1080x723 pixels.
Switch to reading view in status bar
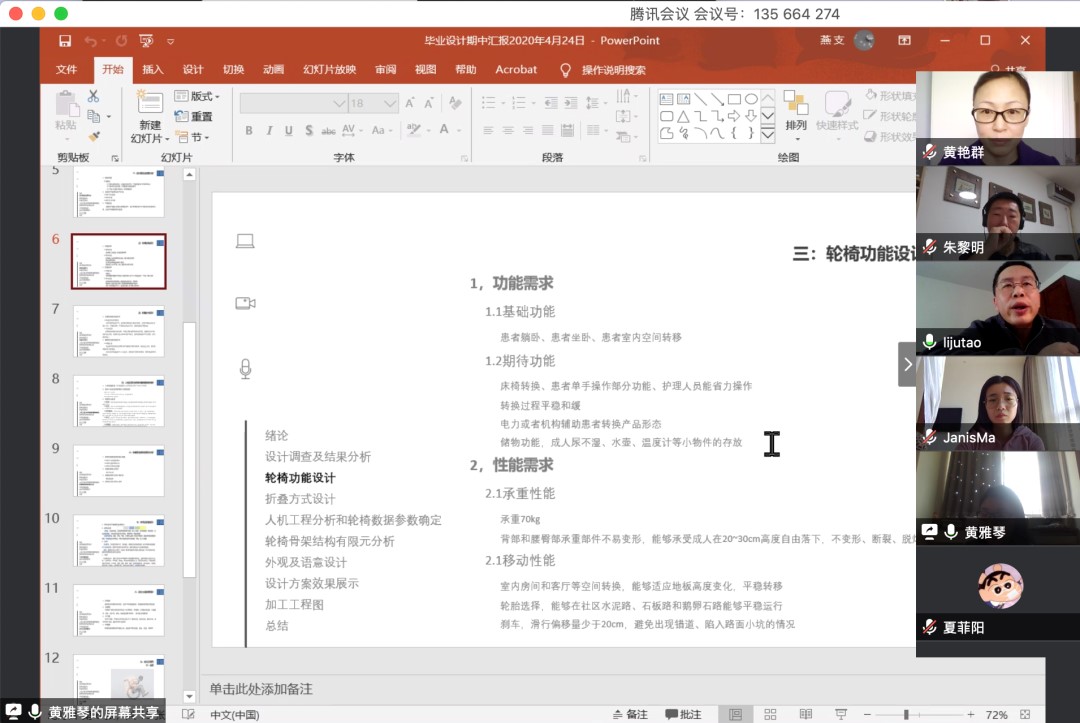[x=806, y=714]
